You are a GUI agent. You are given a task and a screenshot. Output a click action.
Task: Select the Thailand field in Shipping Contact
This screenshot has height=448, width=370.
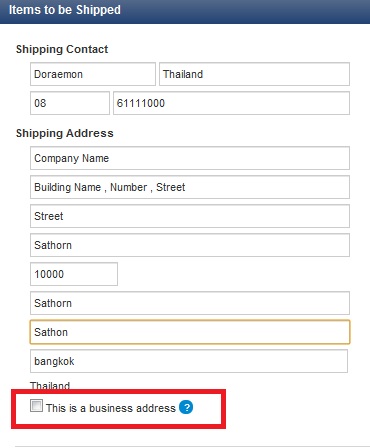[x=254, y=74]
